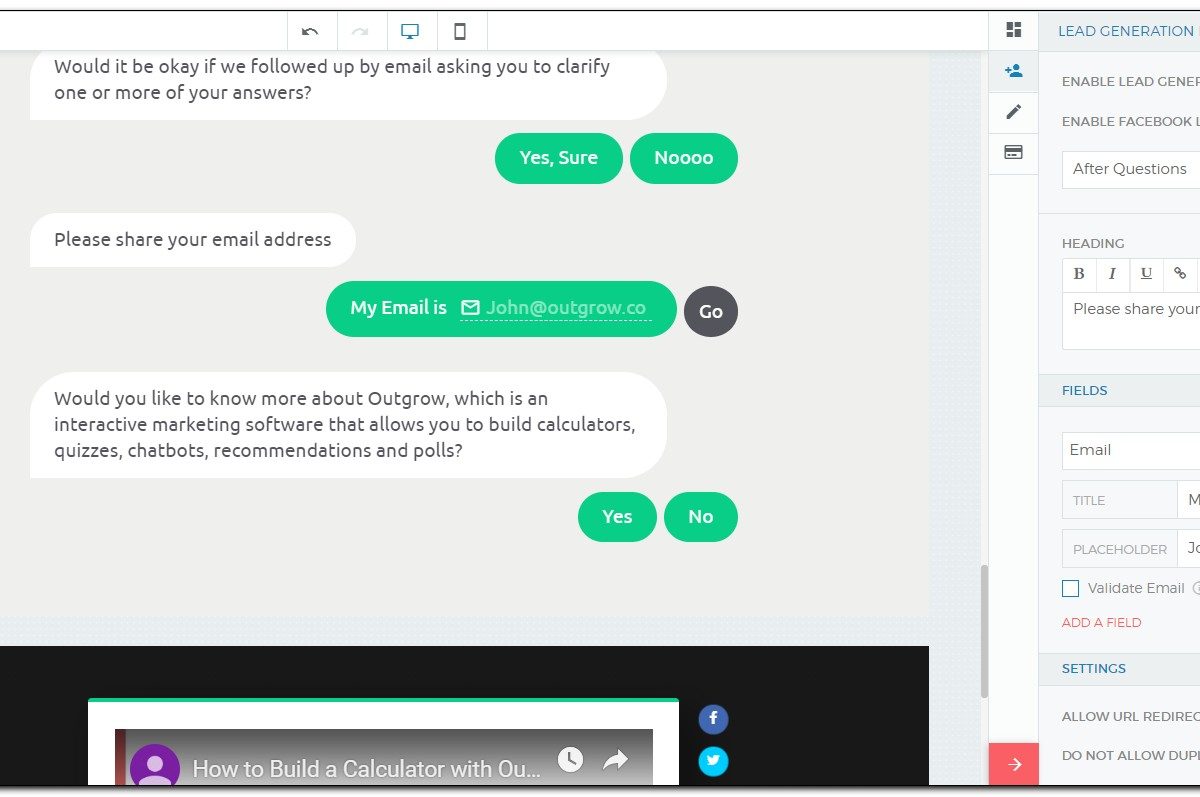
Task: Open the layout dashboard sidebar icon
Action: point(1013,30)
